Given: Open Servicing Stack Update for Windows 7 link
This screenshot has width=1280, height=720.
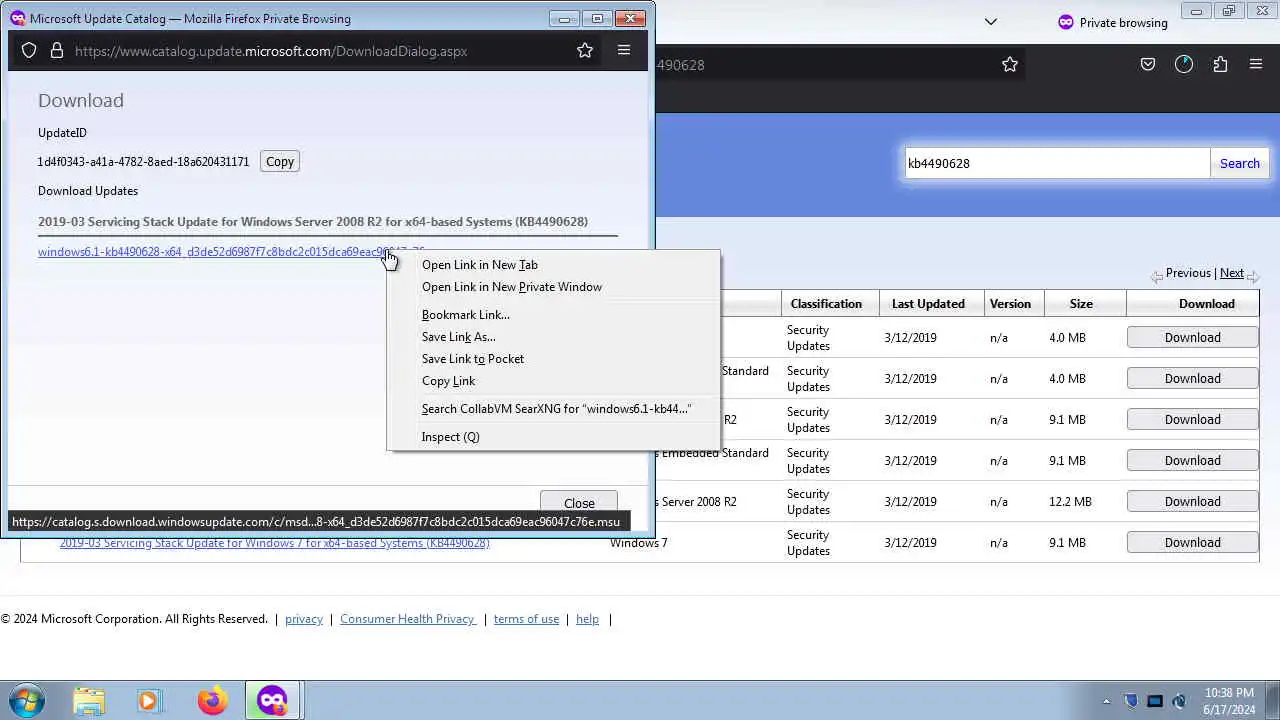Looking at the screenshot, I should coord(274,544).
